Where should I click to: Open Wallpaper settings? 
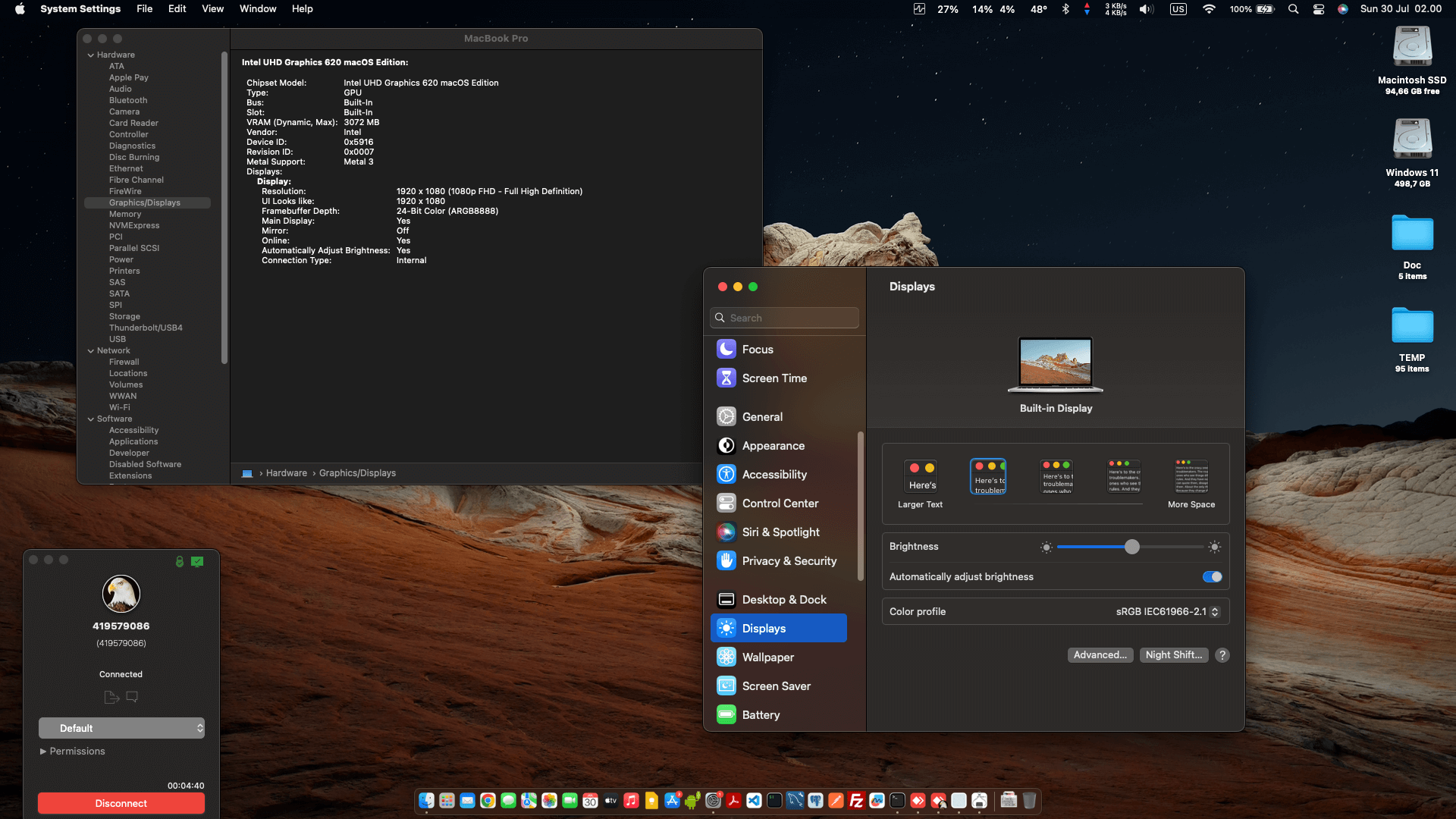pyautogui.click(x=779, y=657)
